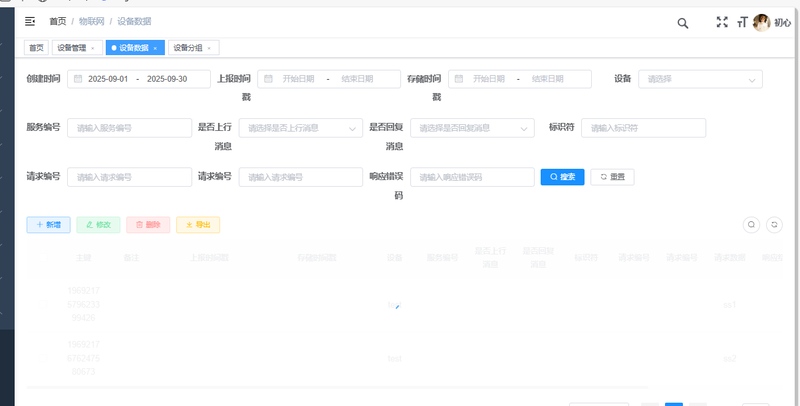The image size is (800, 406).
Task: Open the search magnifier in the header
Action: click(683, 22)
